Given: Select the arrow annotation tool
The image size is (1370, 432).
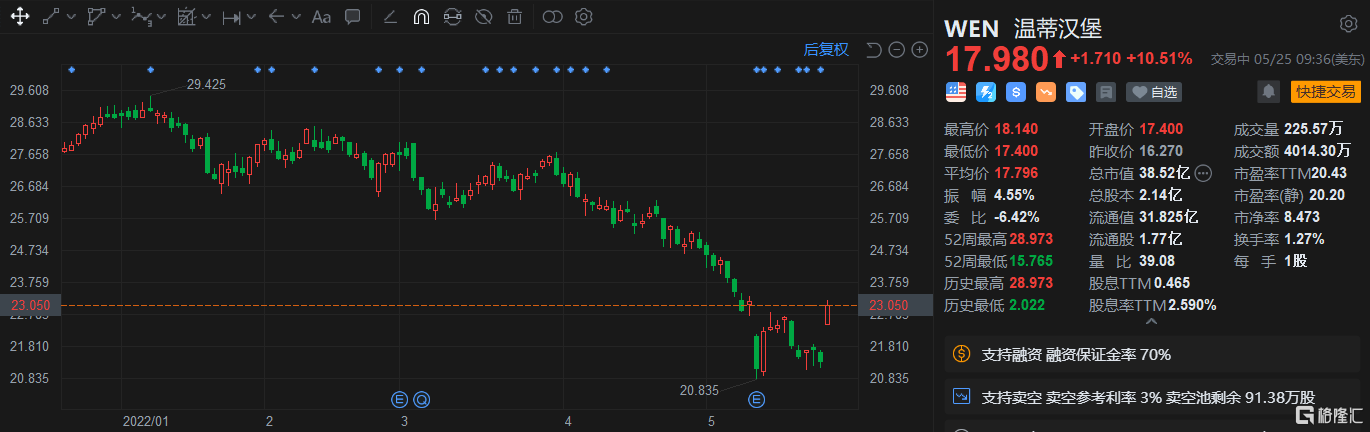Looking at the screenshot, I should pyautogui.click(x=277, y=17).
